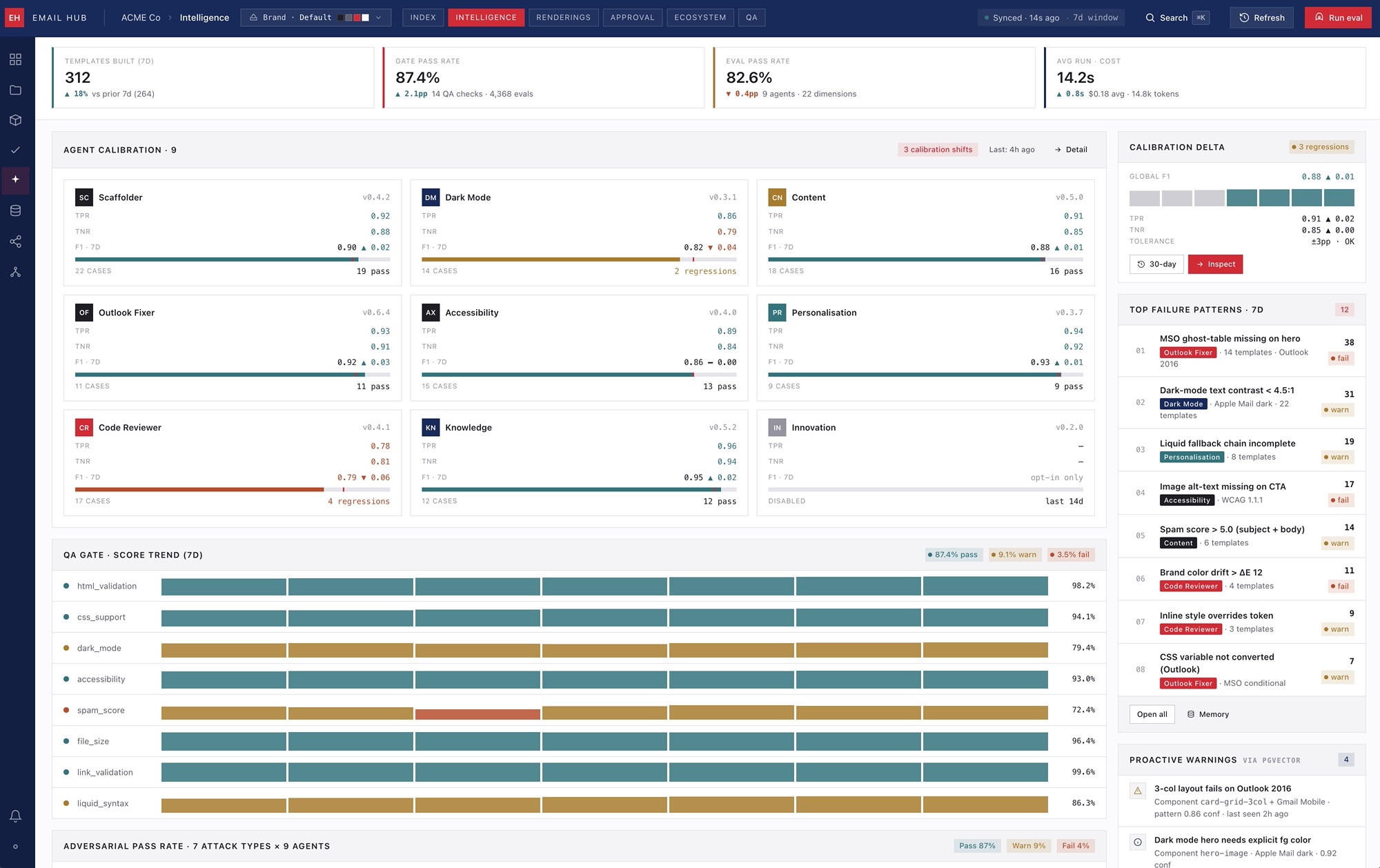
Task: Open the notifications bell icon
Action: coord(15,816)
